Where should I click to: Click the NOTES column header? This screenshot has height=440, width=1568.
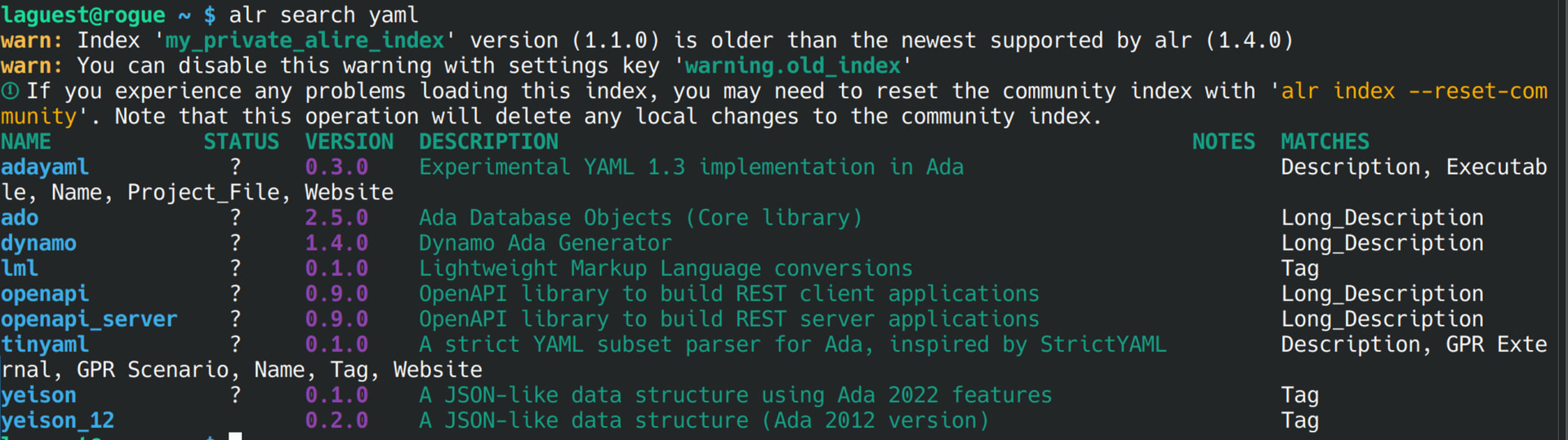1223,142
